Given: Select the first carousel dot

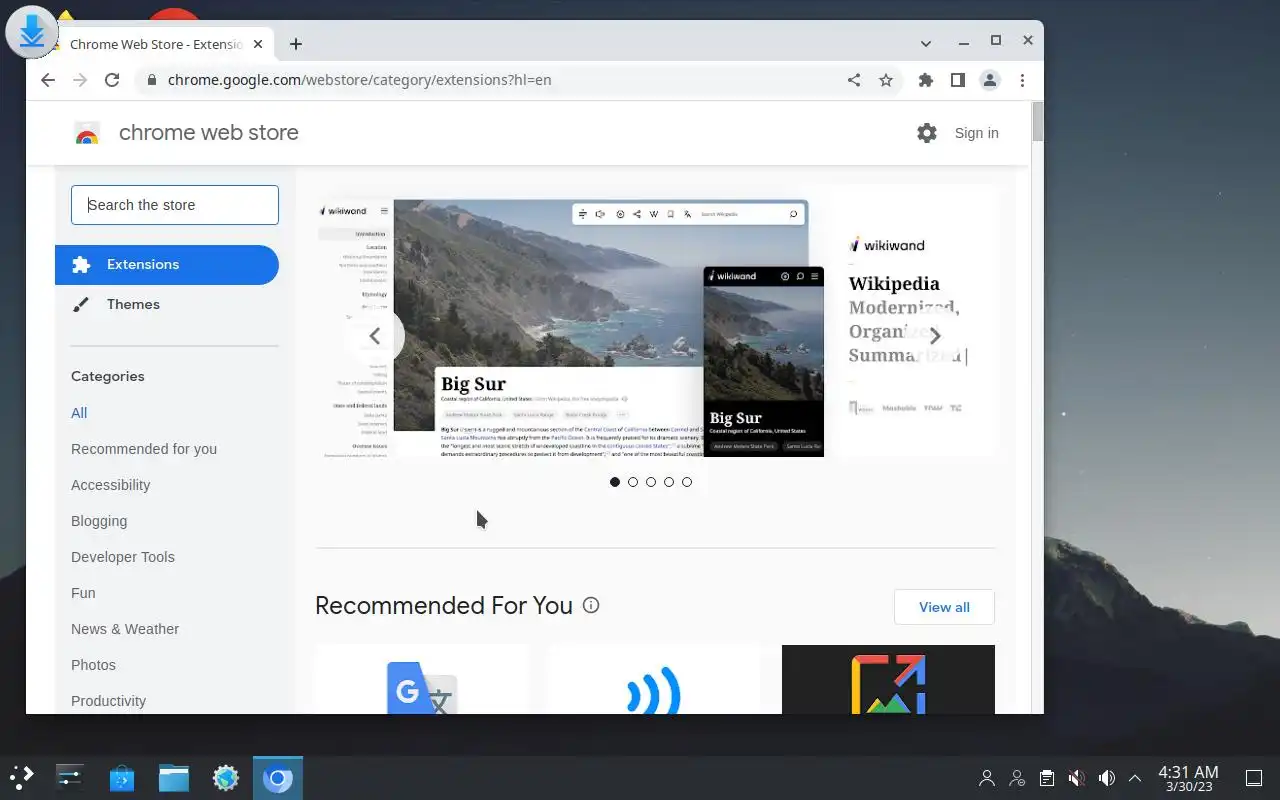Looking at the screenshot, I should pyautogui.click(x=615, y=482).
